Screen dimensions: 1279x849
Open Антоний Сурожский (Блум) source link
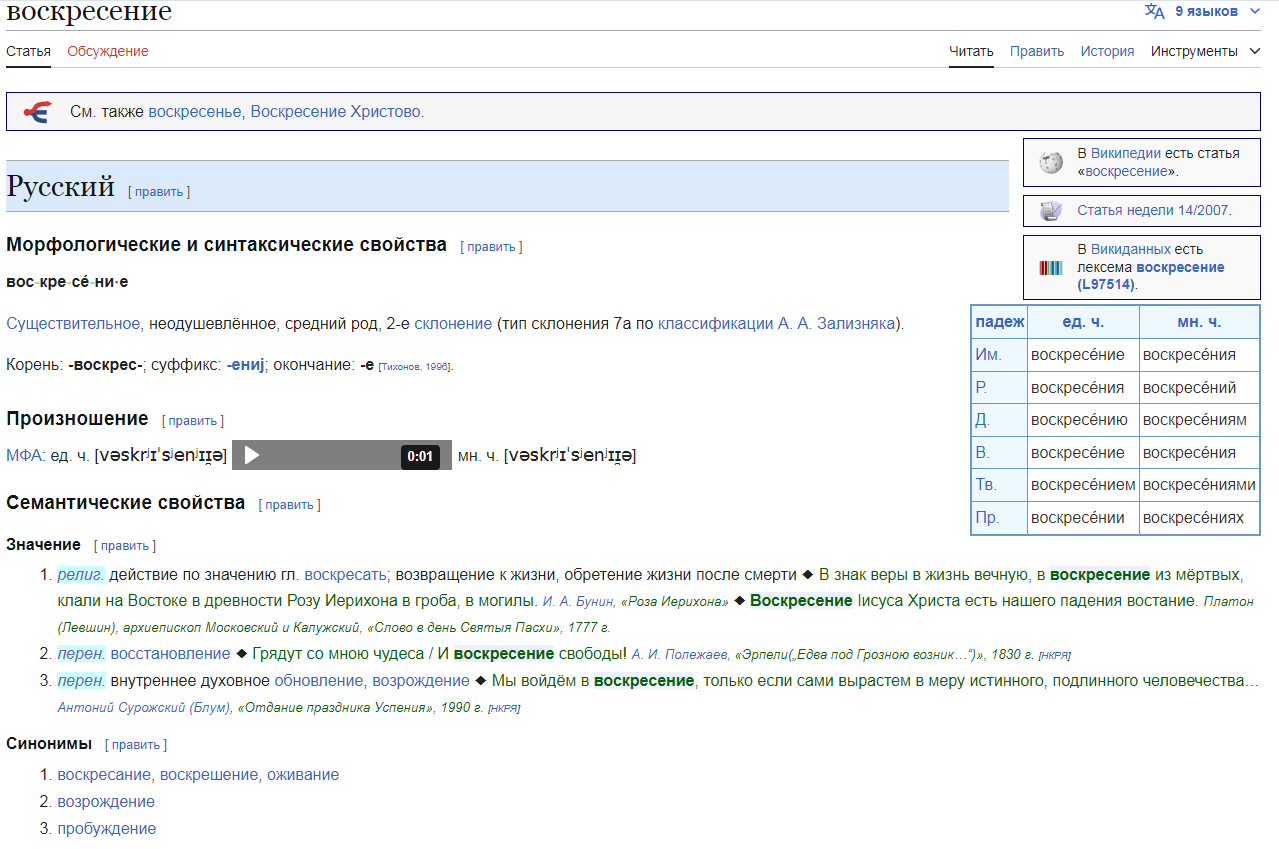pyautogui.click(x=144, y=708)
